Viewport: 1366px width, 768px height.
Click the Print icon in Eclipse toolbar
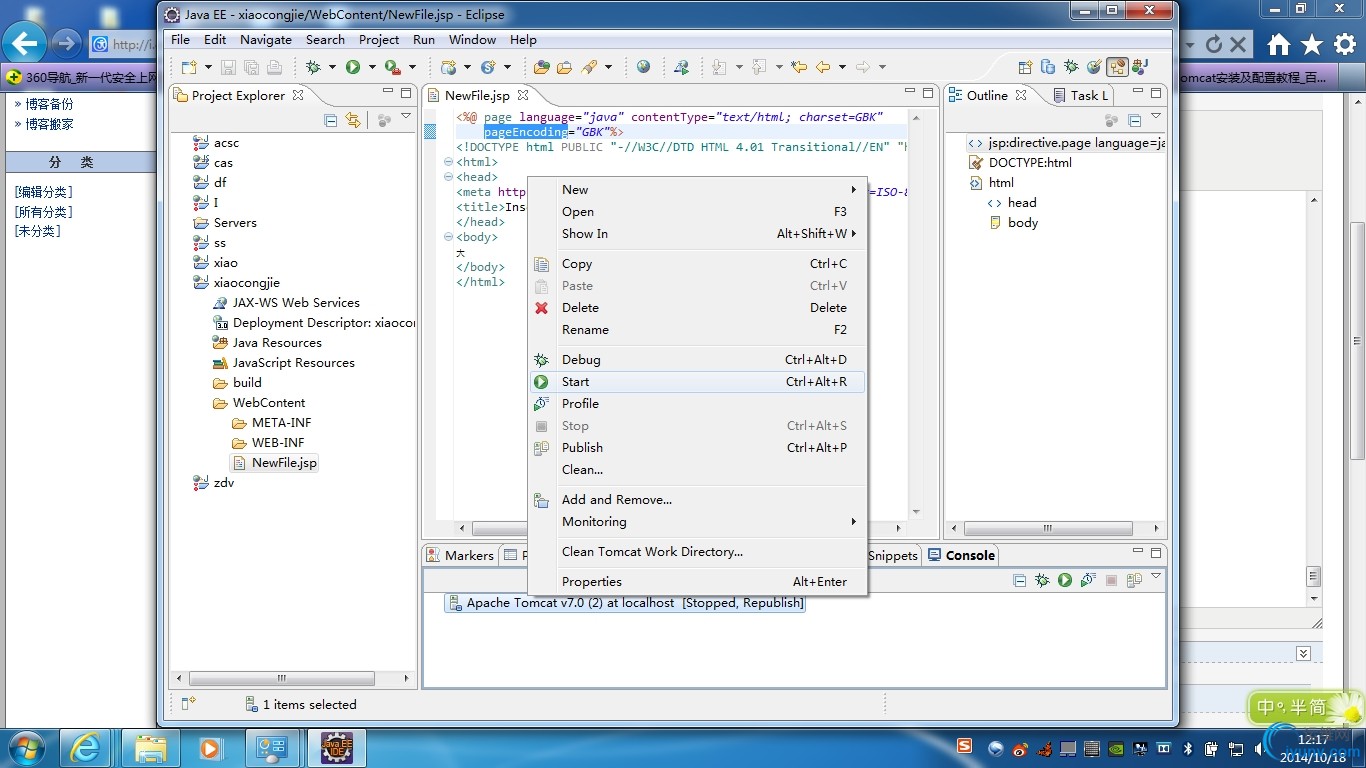[274, 67]
